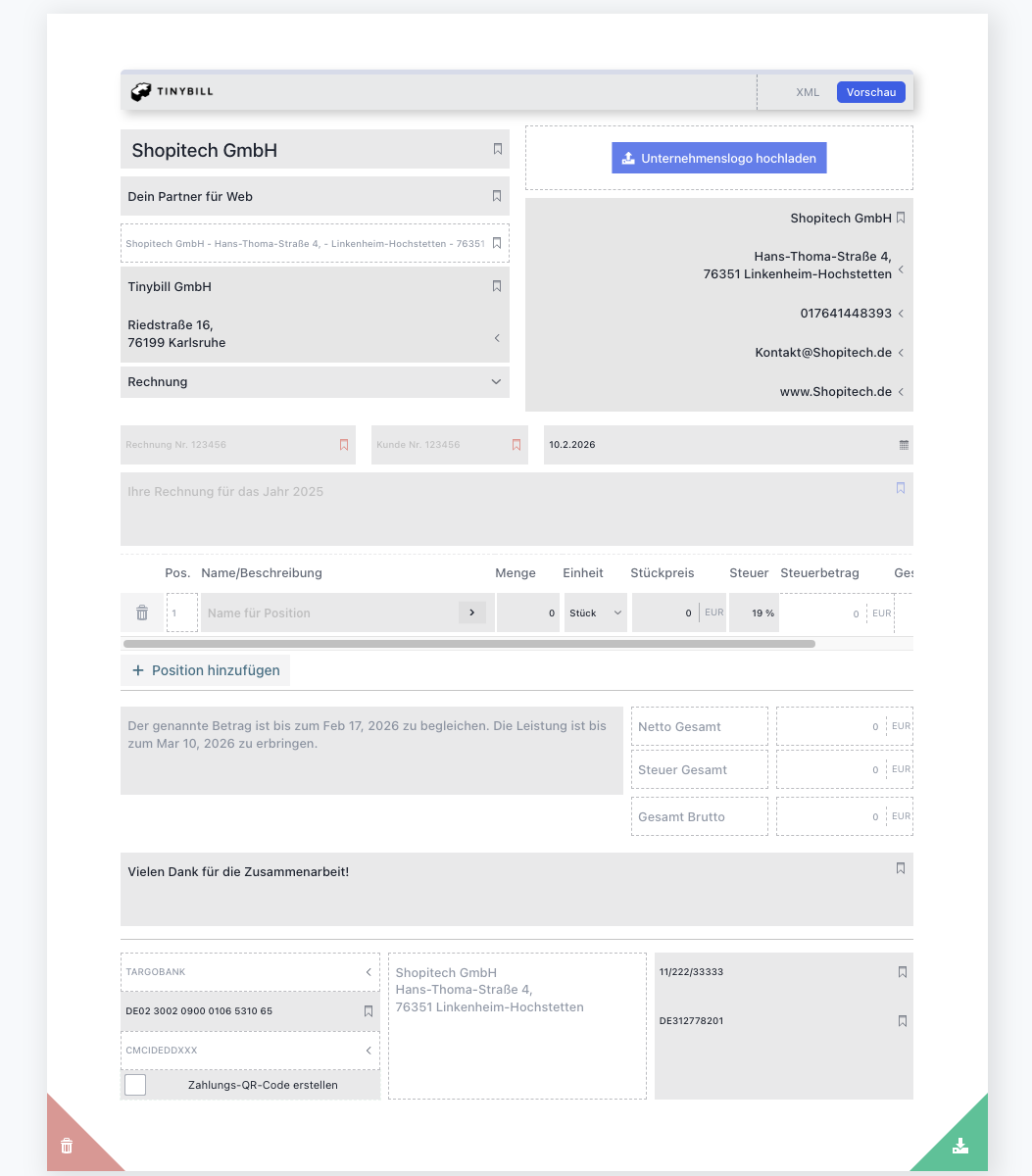Click the red trash corner icon

click(66, 1145)
